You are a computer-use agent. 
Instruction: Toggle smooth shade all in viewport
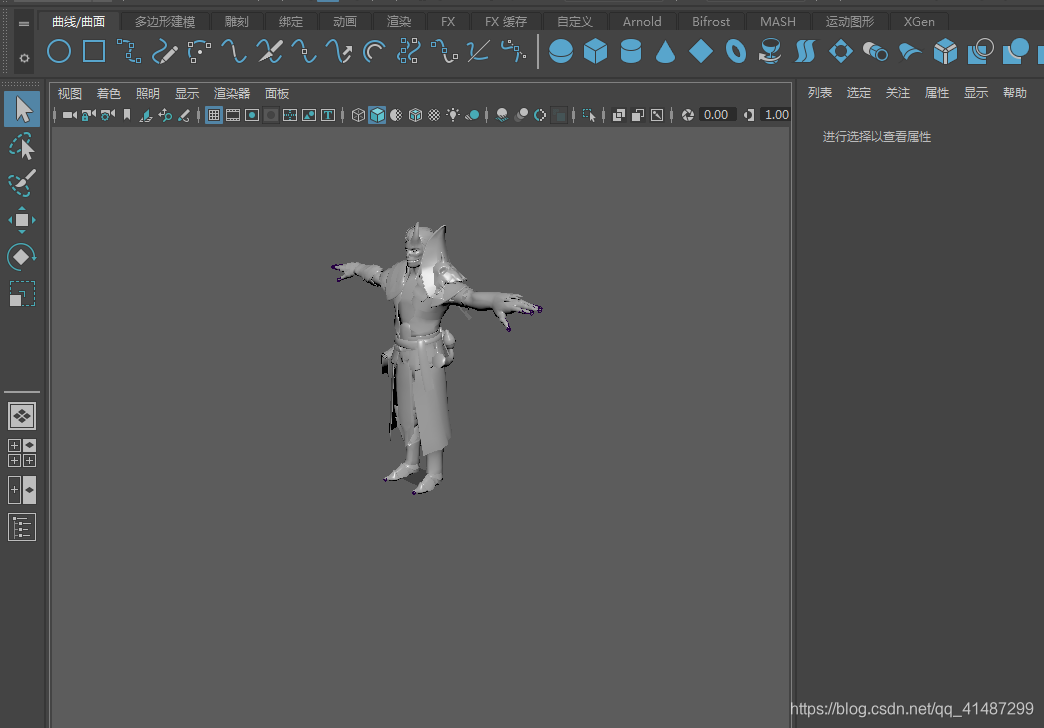coord(377,115)
